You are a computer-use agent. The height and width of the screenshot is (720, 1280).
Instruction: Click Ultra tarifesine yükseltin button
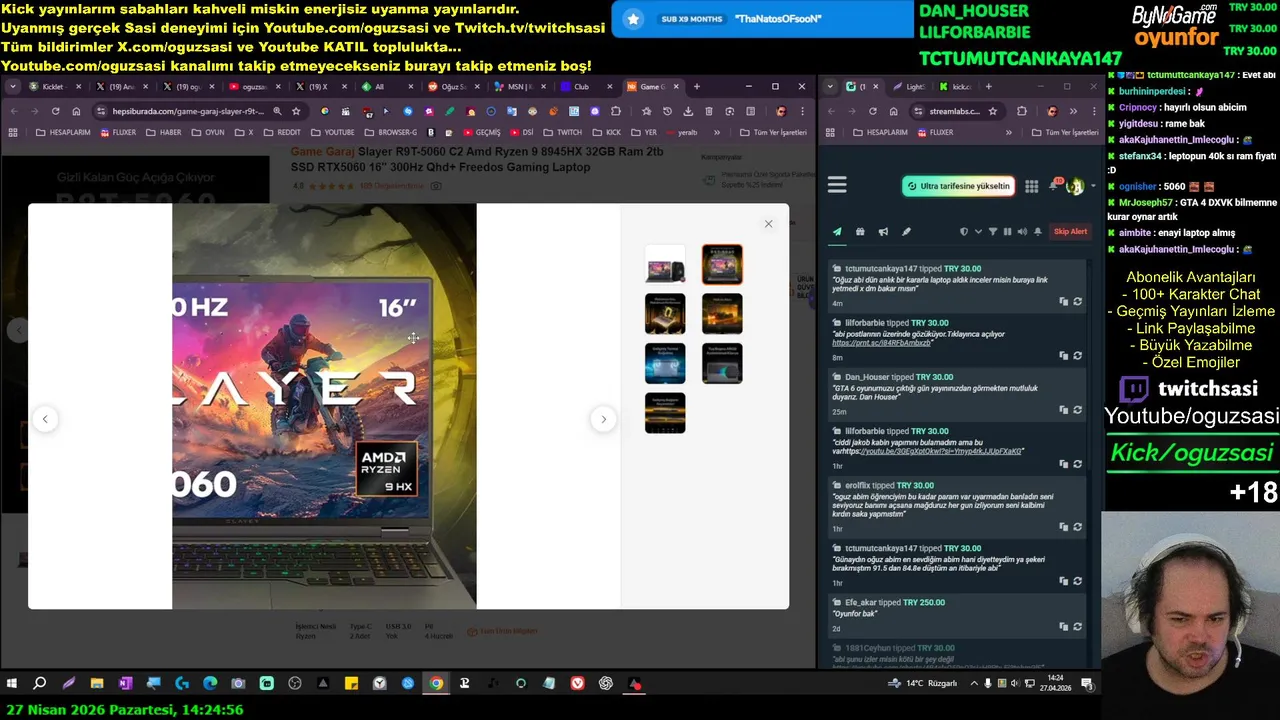[959, 186]
